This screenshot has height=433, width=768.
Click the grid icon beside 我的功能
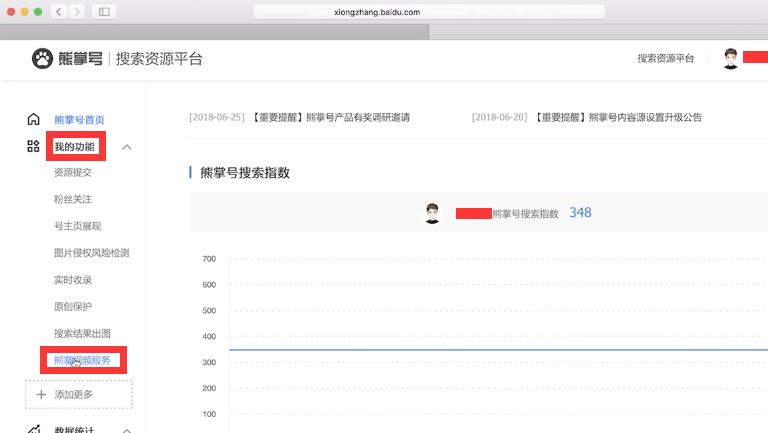point(33,146)
